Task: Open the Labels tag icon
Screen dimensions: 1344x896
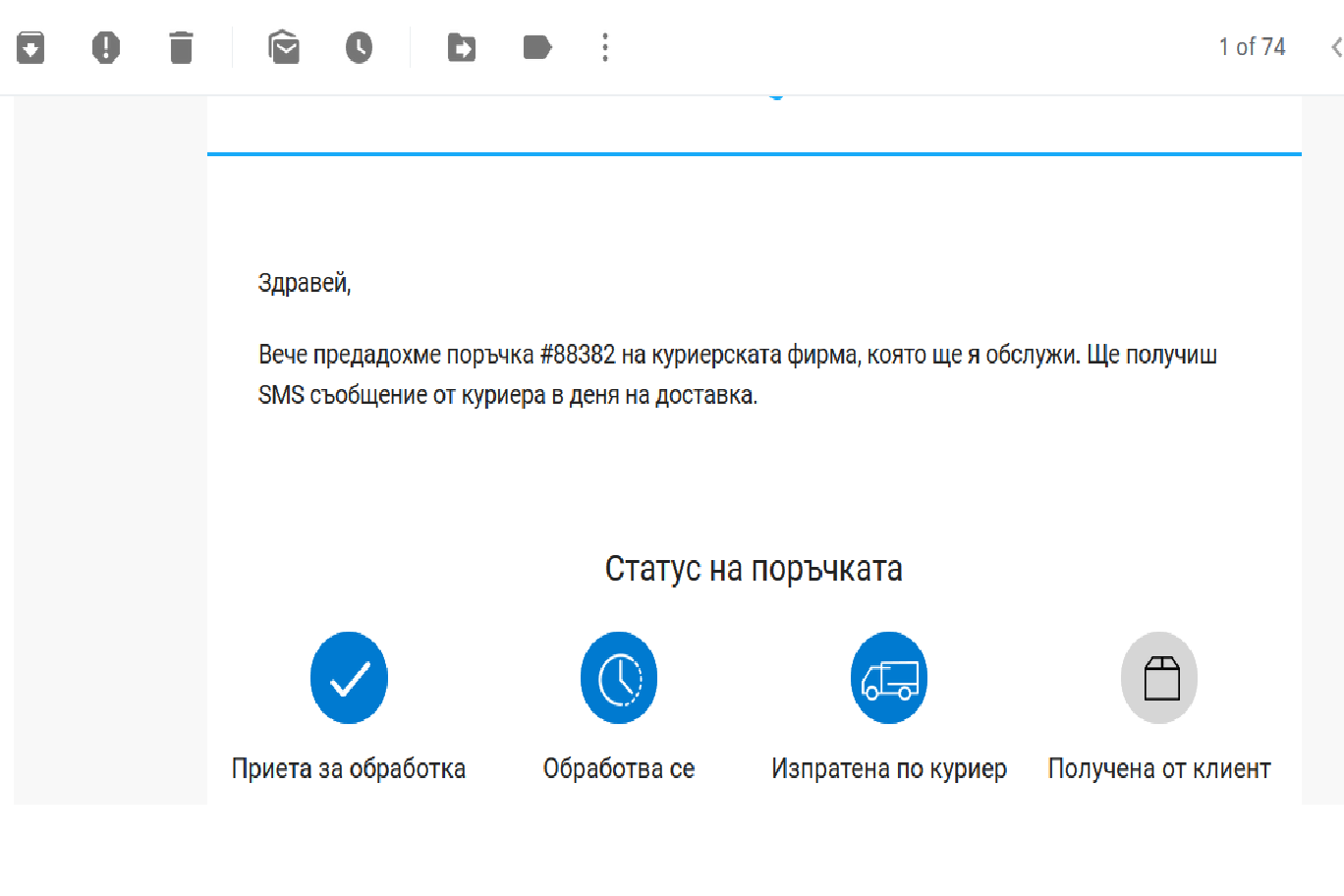Action: [x=537, y=47]
